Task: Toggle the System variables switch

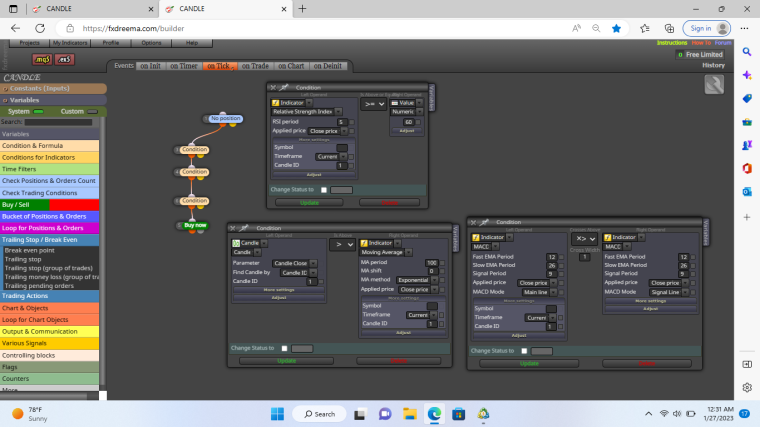Action: point(38,111)
